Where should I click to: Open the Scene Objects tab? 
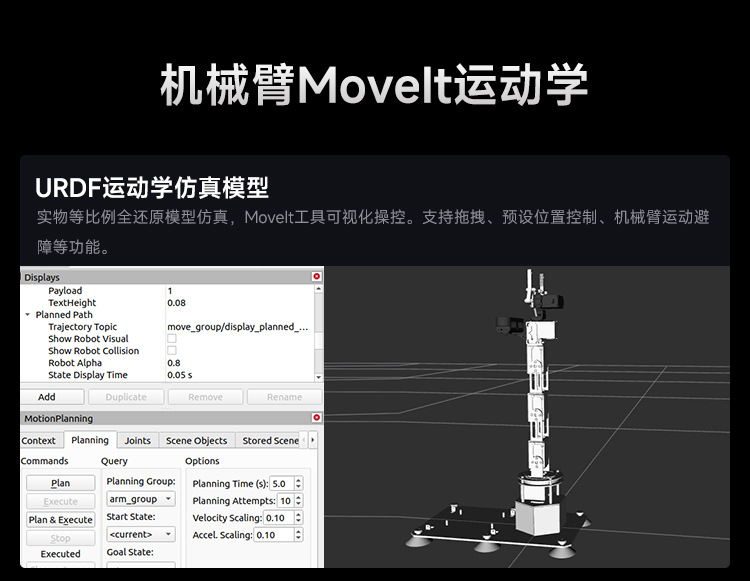click(197, 441)
